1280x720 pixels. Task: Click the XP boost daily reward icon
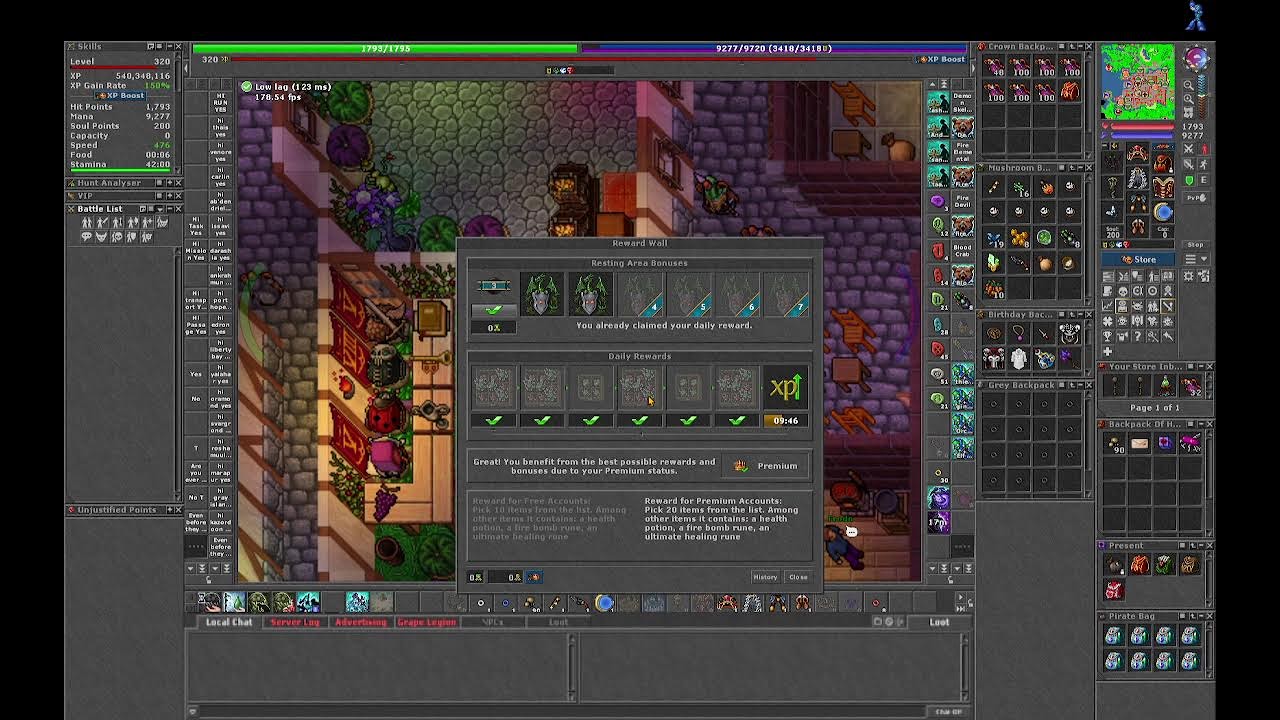click(x=786, y=388)
